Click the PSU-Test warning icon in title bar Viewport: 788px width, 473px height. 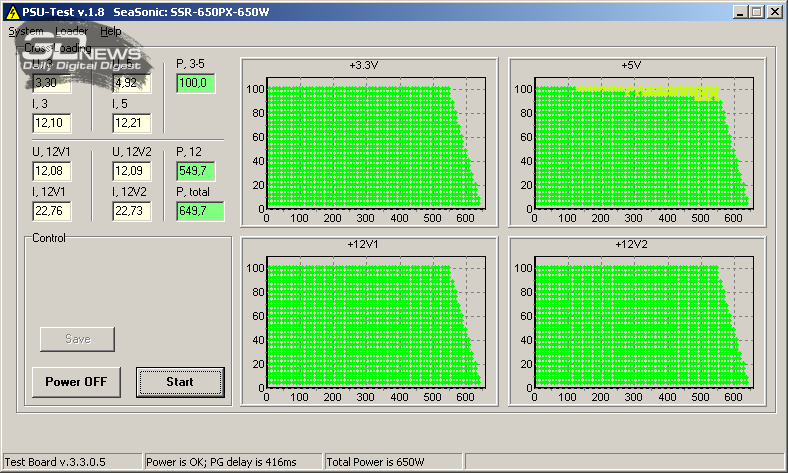[12, 12]
